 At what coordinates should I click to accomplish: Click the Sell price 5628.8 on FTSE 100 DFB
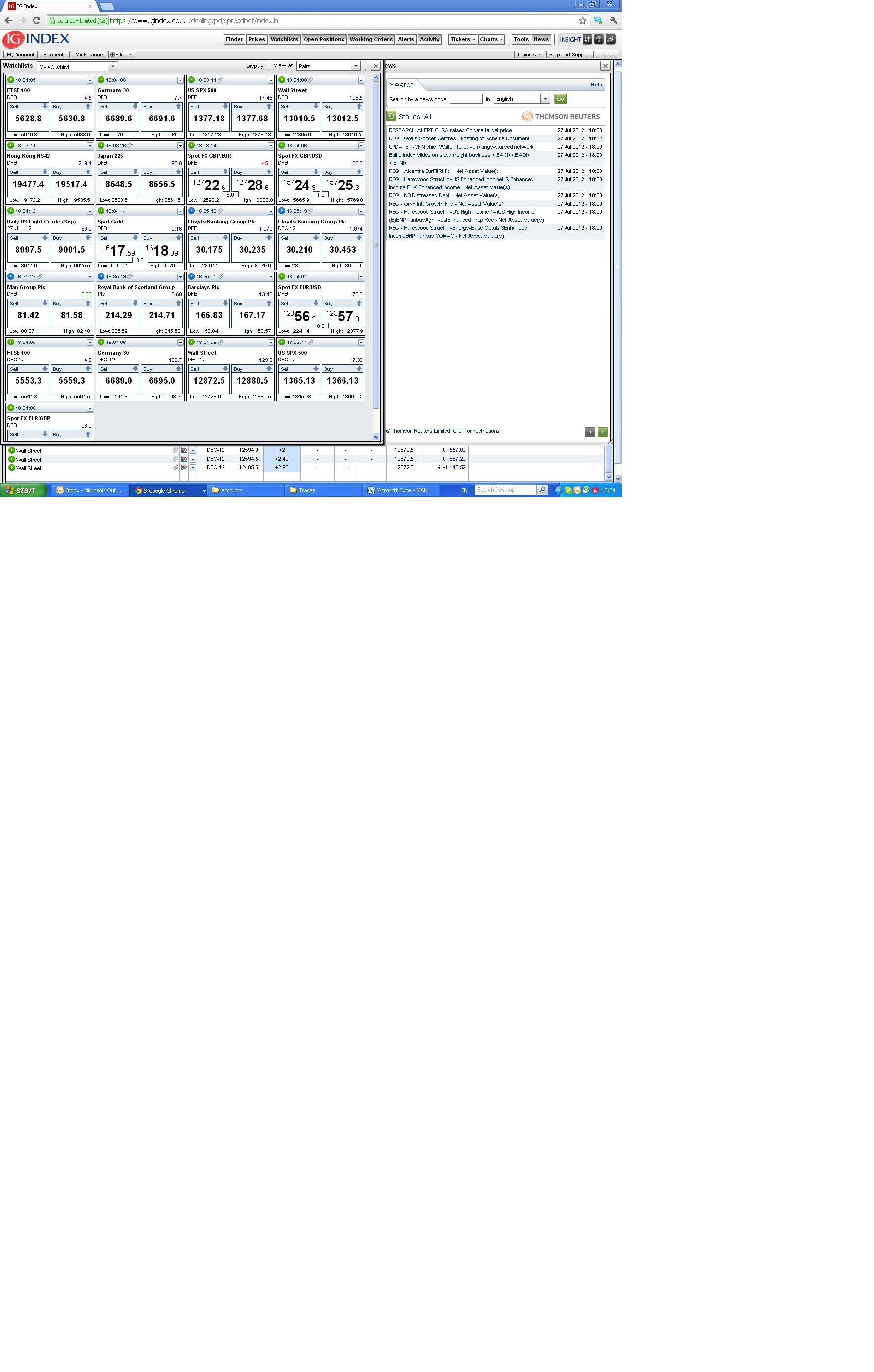point(28,119)
